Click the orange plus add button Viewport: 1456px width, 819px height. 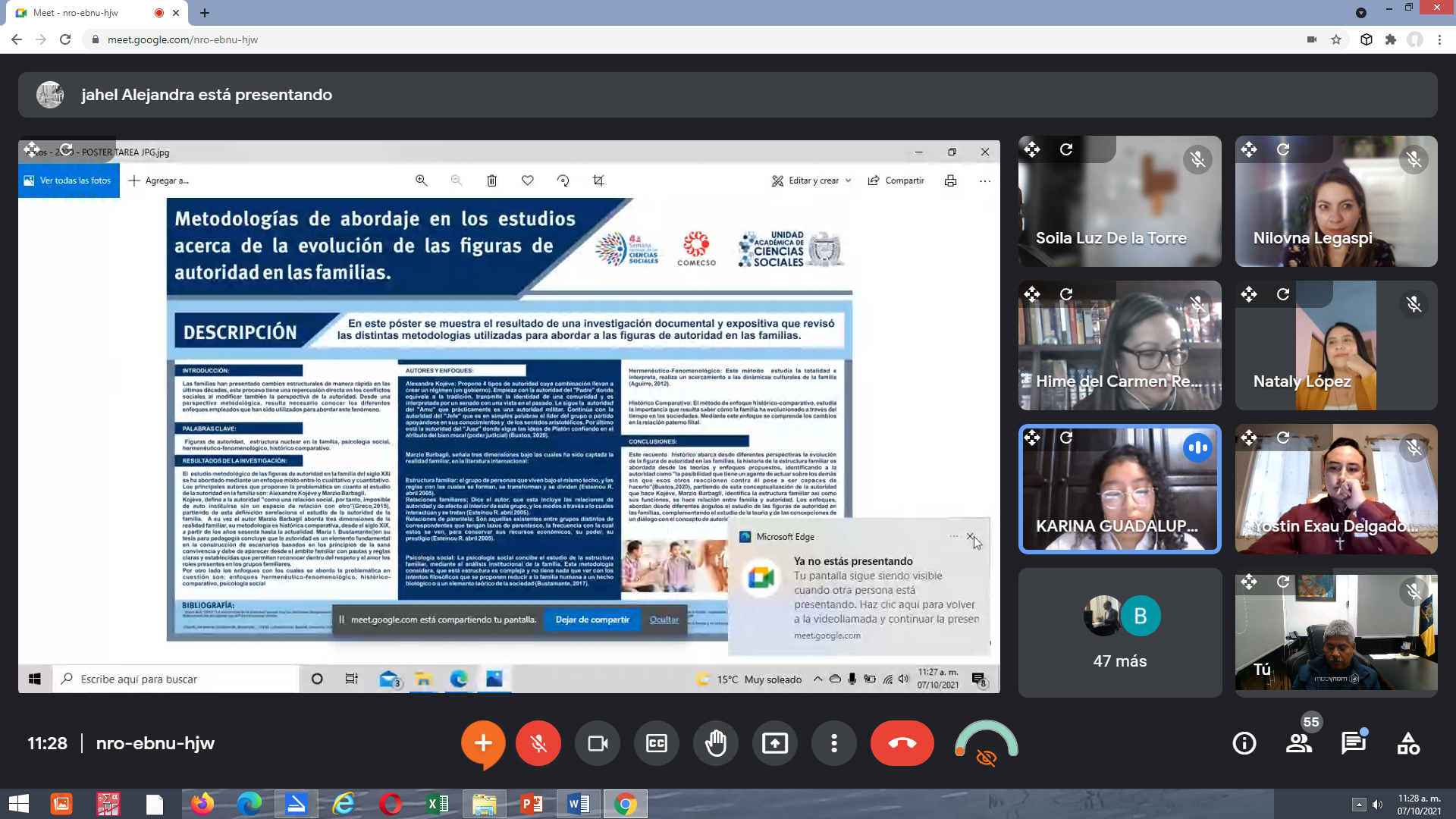483,743
